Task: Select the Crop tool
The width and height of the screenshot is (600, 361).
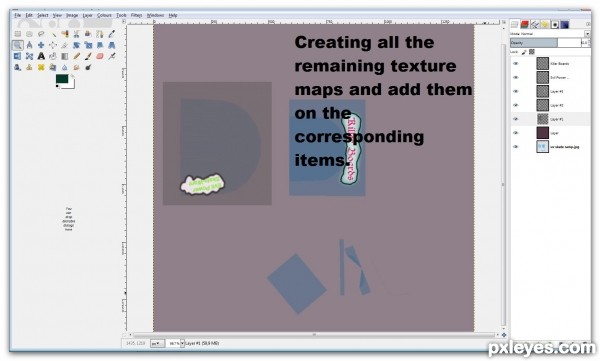Action: coord(65,45)
